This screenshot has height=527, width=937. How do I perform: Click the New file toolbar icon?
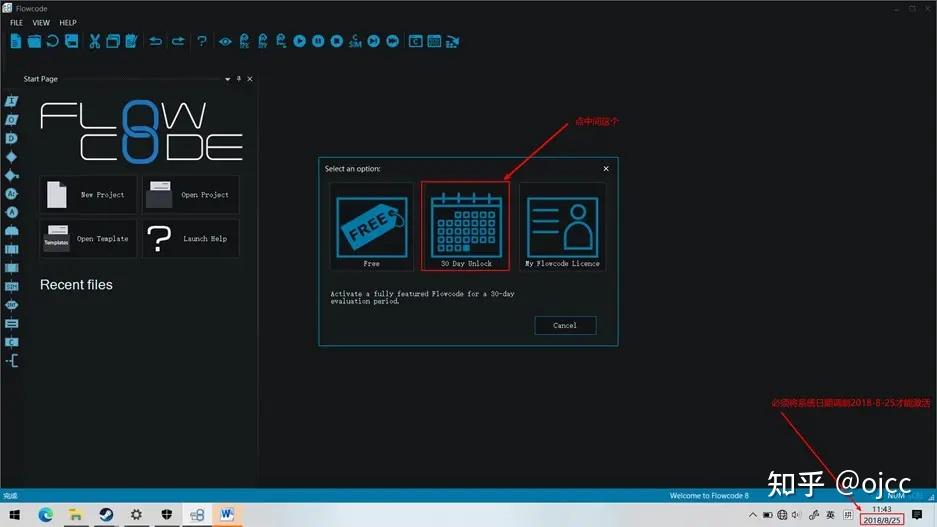click(16, 41)
